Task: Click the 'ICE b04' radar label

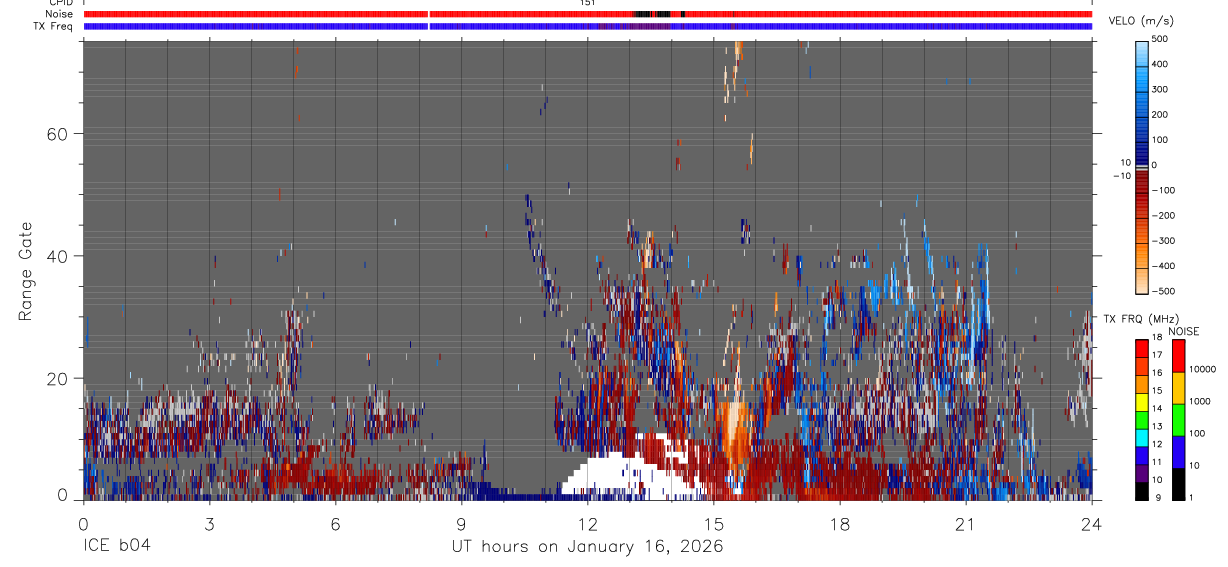Action: point(116,546)
